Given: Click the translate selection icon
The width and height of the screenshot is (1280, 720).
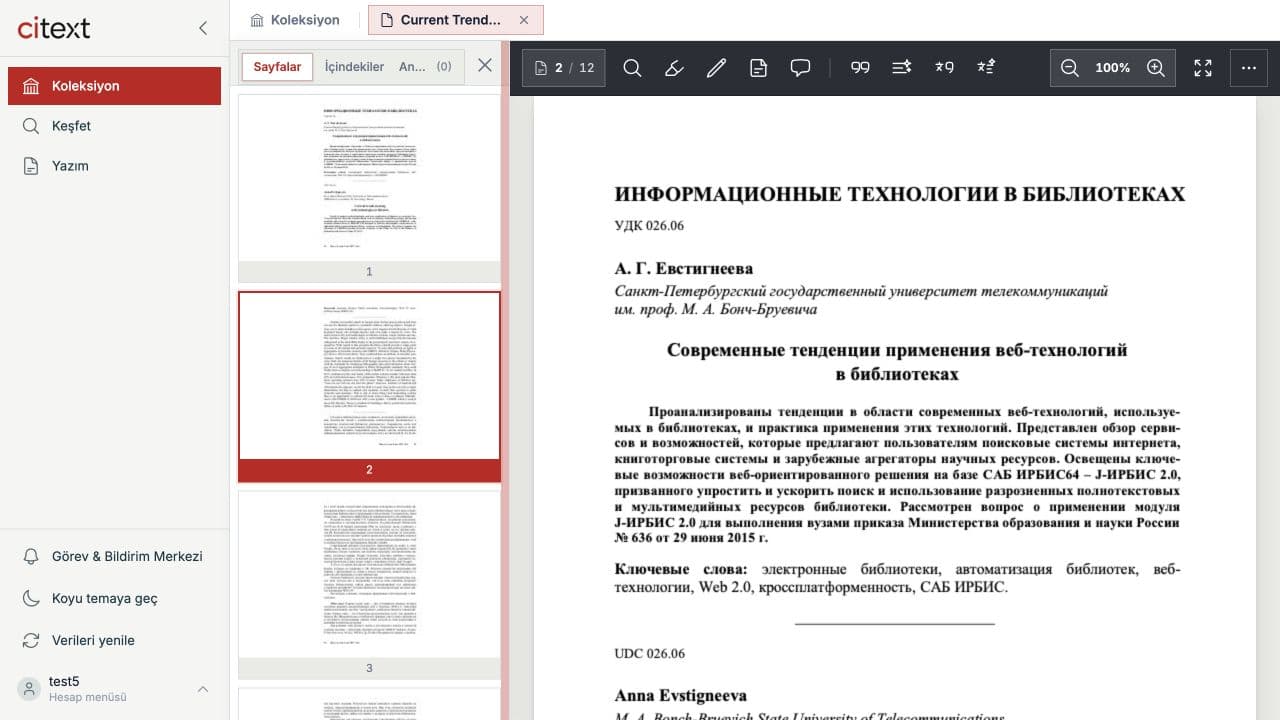Looking at the screenshot, I should coord(944,68).
